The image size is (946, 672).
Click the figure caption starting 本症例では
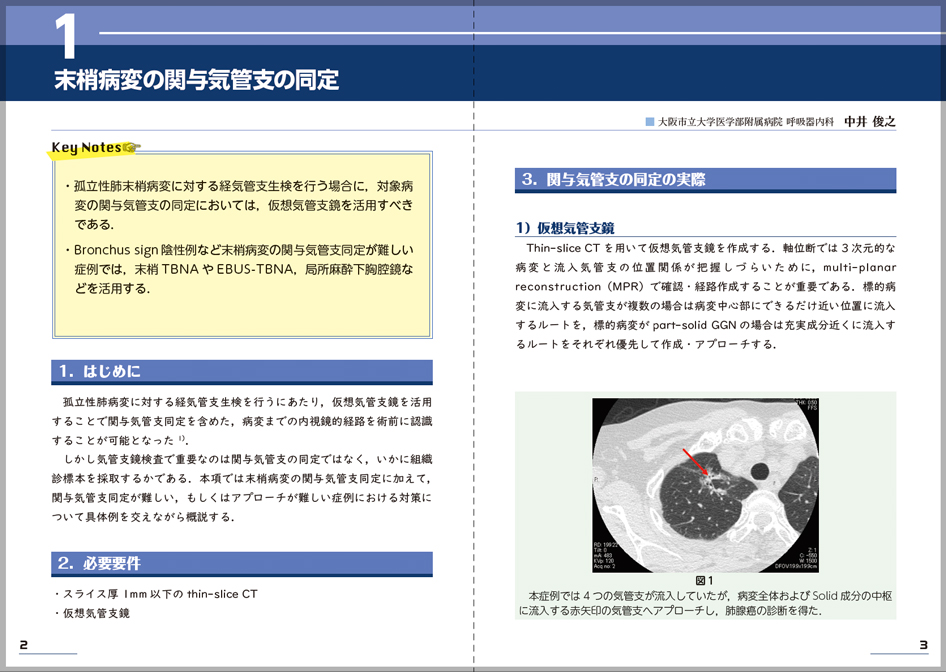point(705,603)
